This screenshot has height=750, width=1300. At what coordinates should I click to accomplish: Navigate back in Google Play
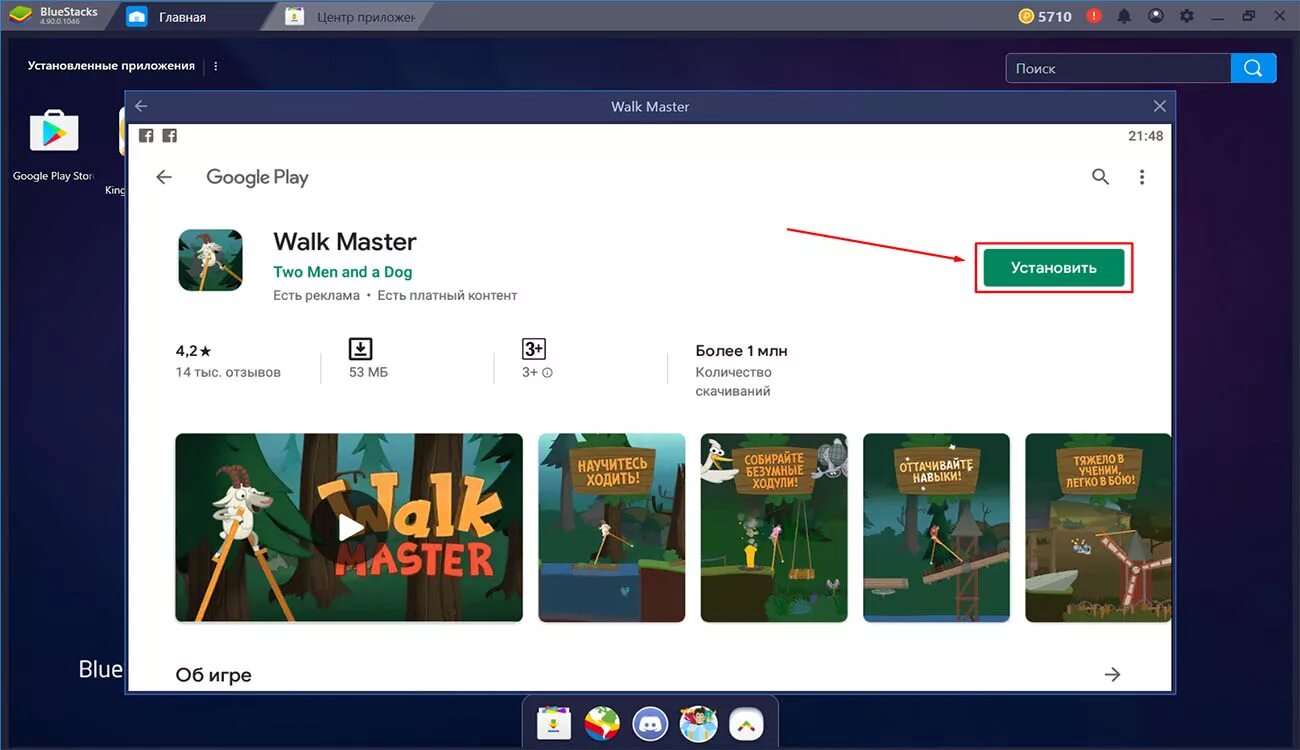164,177
